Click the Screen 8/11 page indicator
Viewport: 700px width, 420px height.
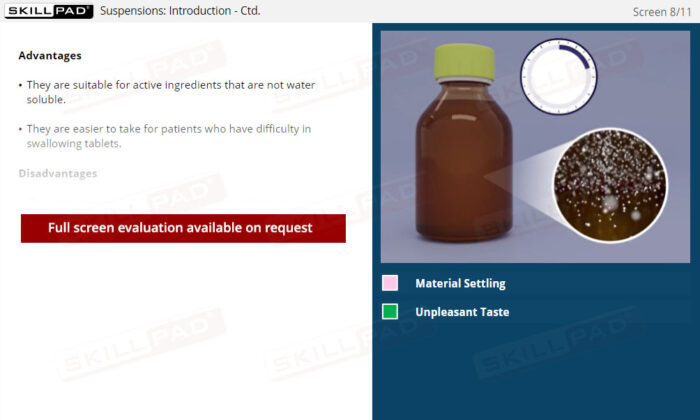662,12
